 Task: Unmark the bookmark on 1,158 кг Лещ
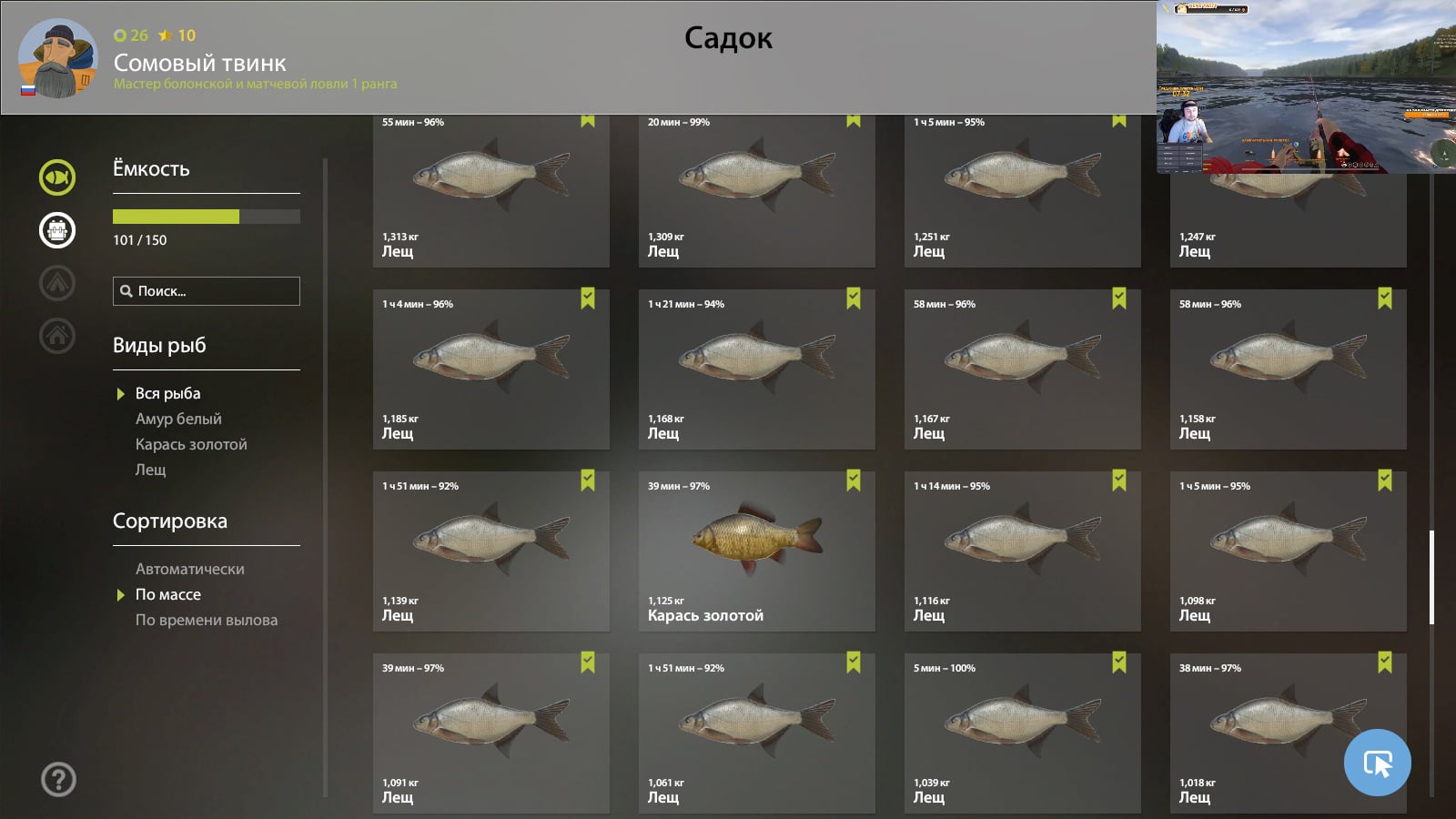[x=1385, y=298]
